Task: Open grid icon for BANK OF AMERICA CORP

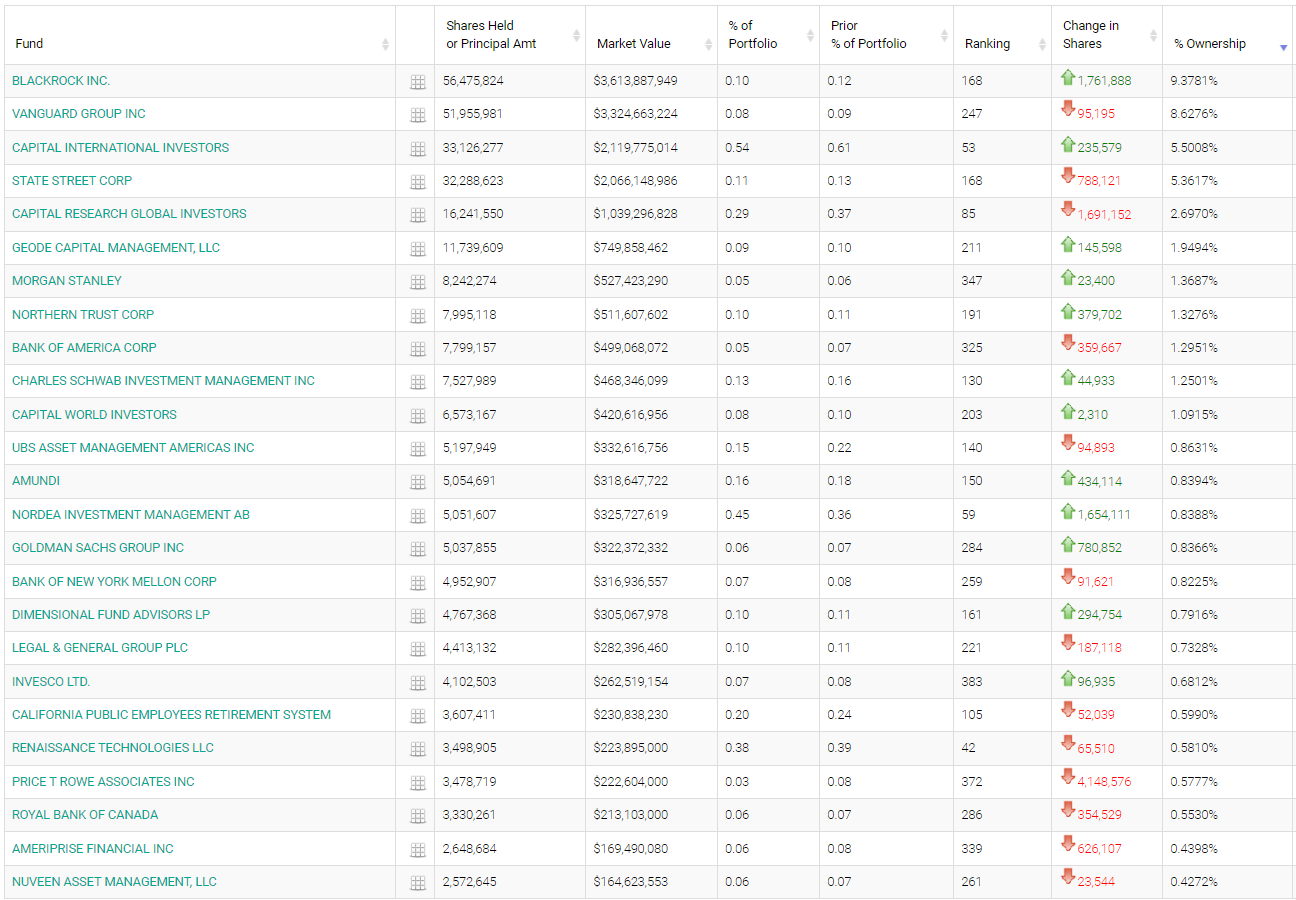Action: click(x=418, y=349)
